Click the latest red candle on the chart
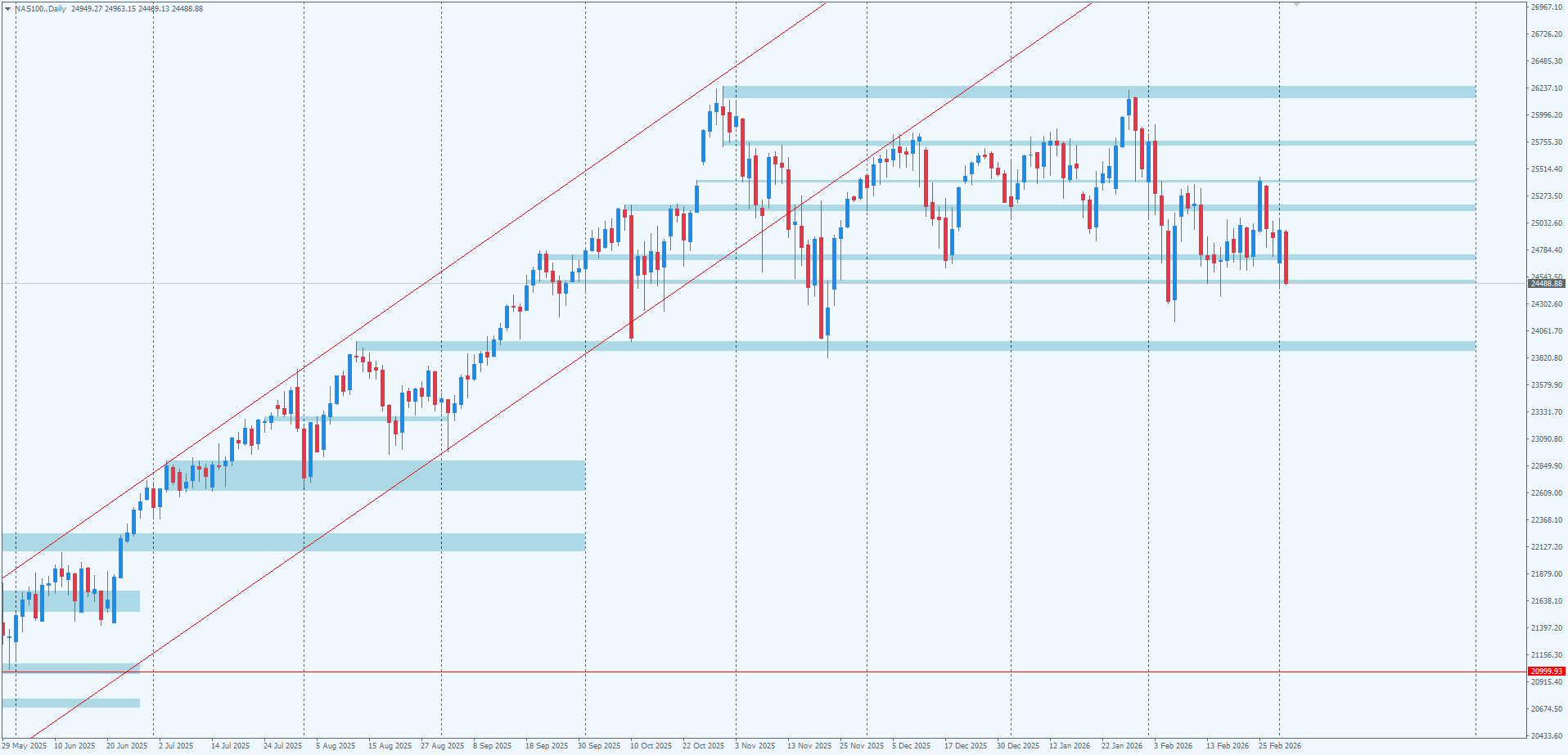 pyautogui.click(x=1286, y=258)
